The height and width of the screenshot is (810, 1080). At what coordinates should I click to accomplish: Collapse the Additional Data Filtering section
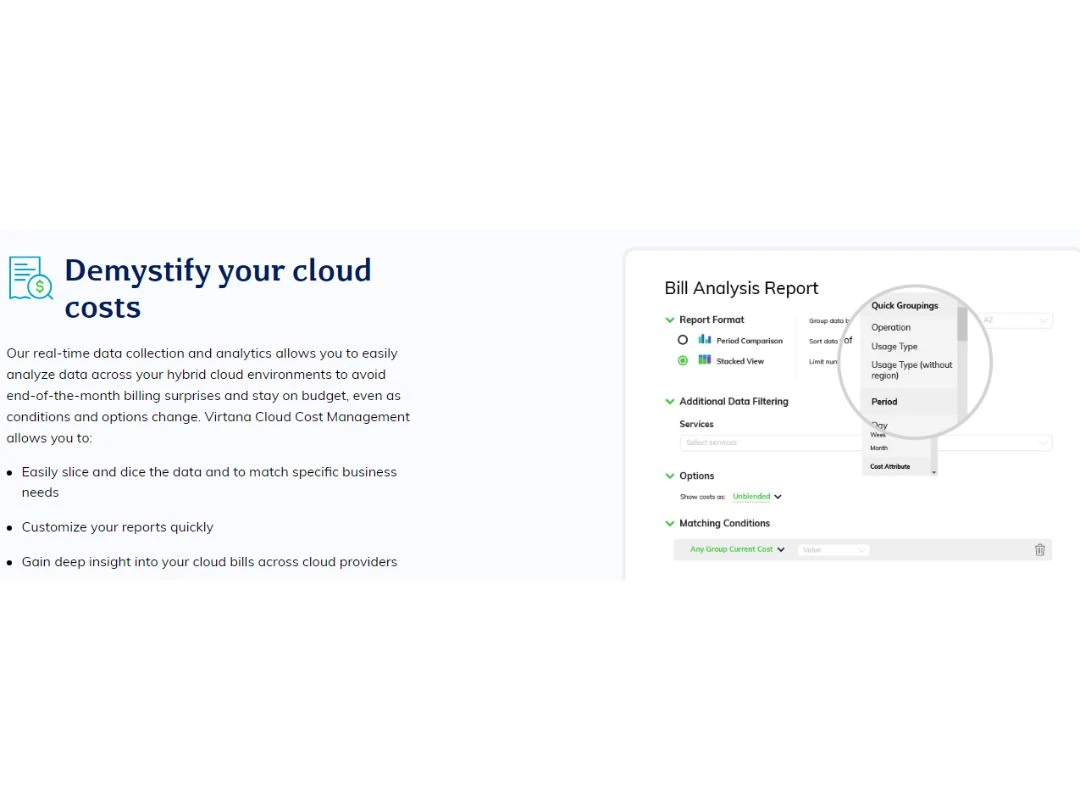[x=669, y=402]
